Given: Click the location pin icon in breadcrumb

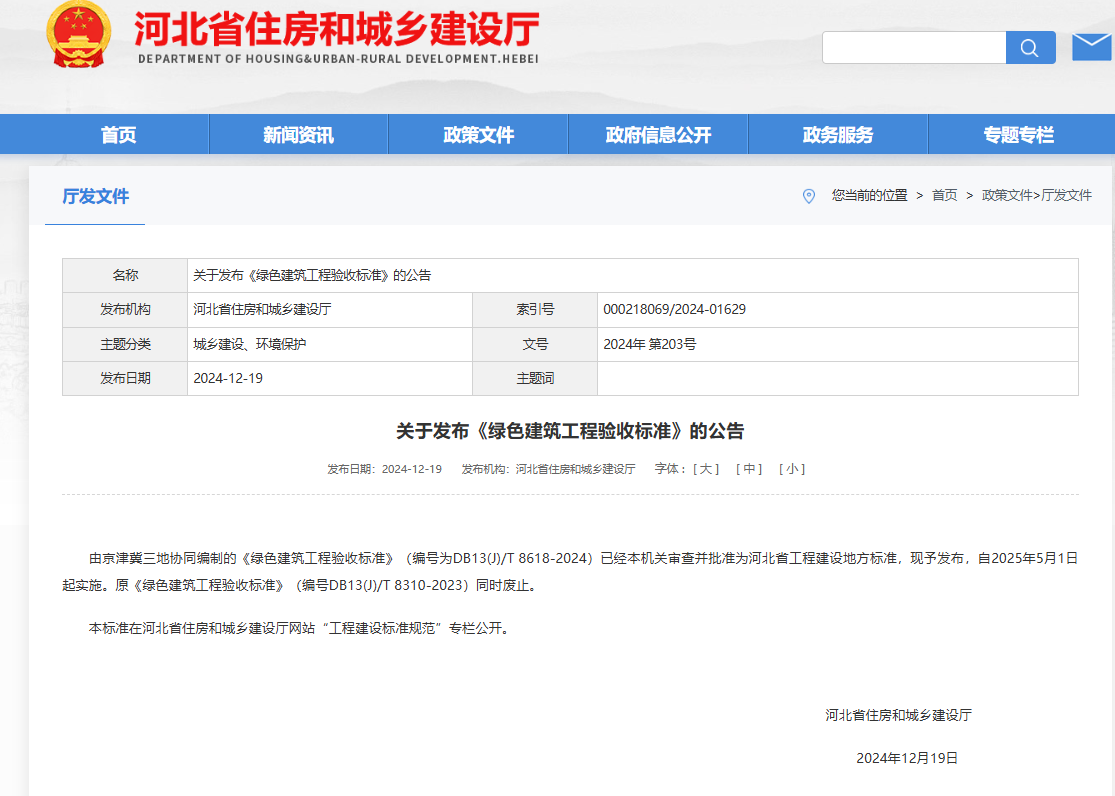Looking at the screenshot, I should tap(809, 196).
